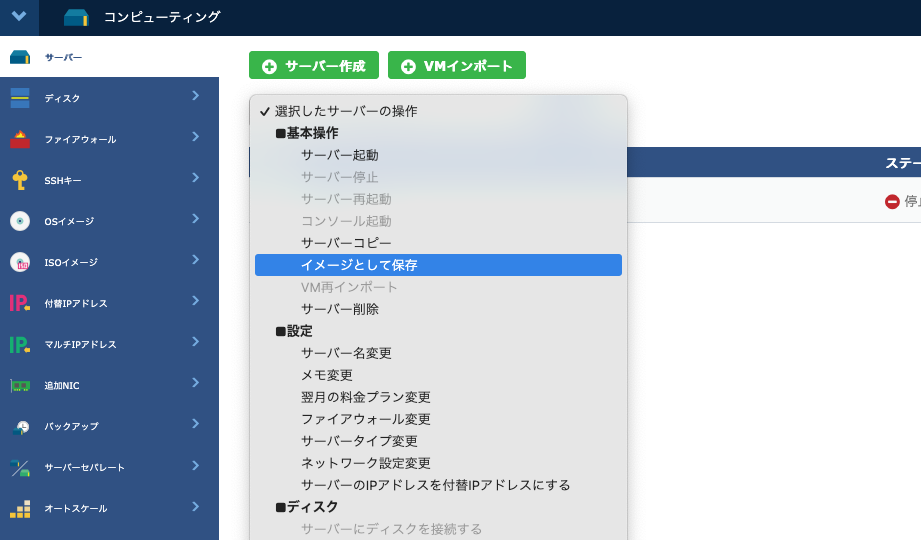Choose 翌月の料金プラン変更 option

(x=438, y=397)
